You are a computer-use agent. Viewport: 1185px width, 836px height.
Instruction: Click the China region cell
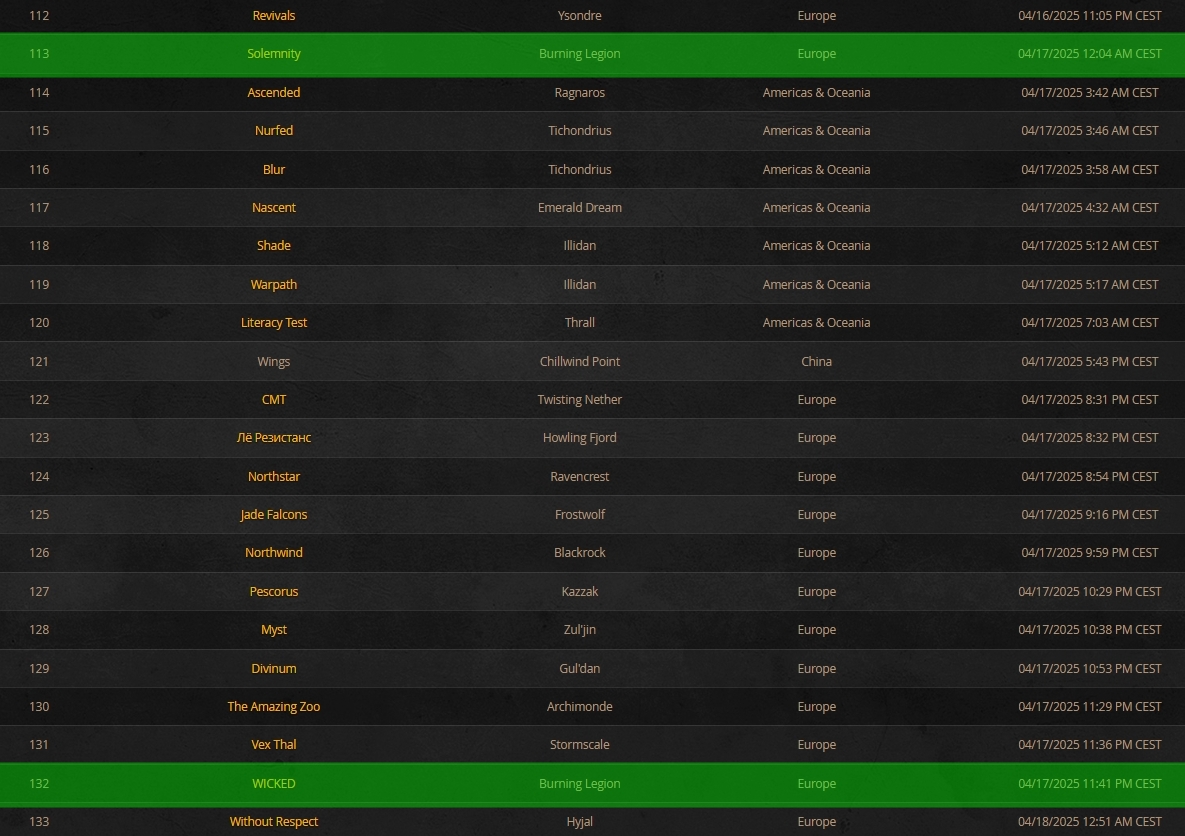(x=816, y=362)
